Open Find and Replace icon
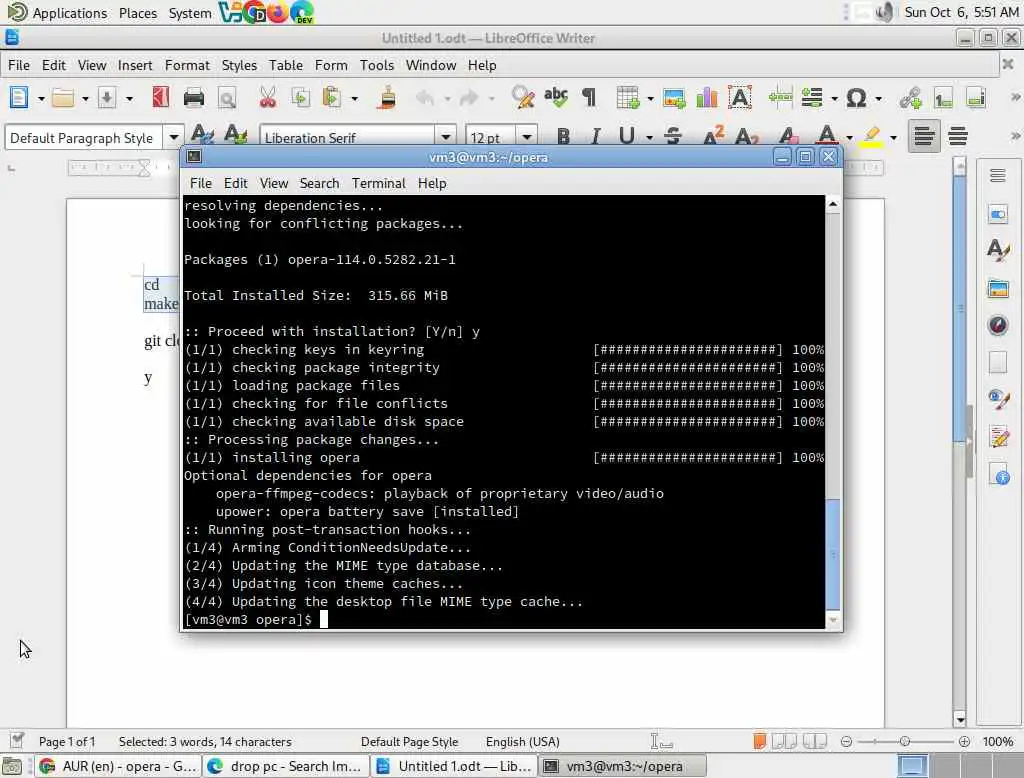Viewport: 1024px width, 778px height. tap(522, 98)
